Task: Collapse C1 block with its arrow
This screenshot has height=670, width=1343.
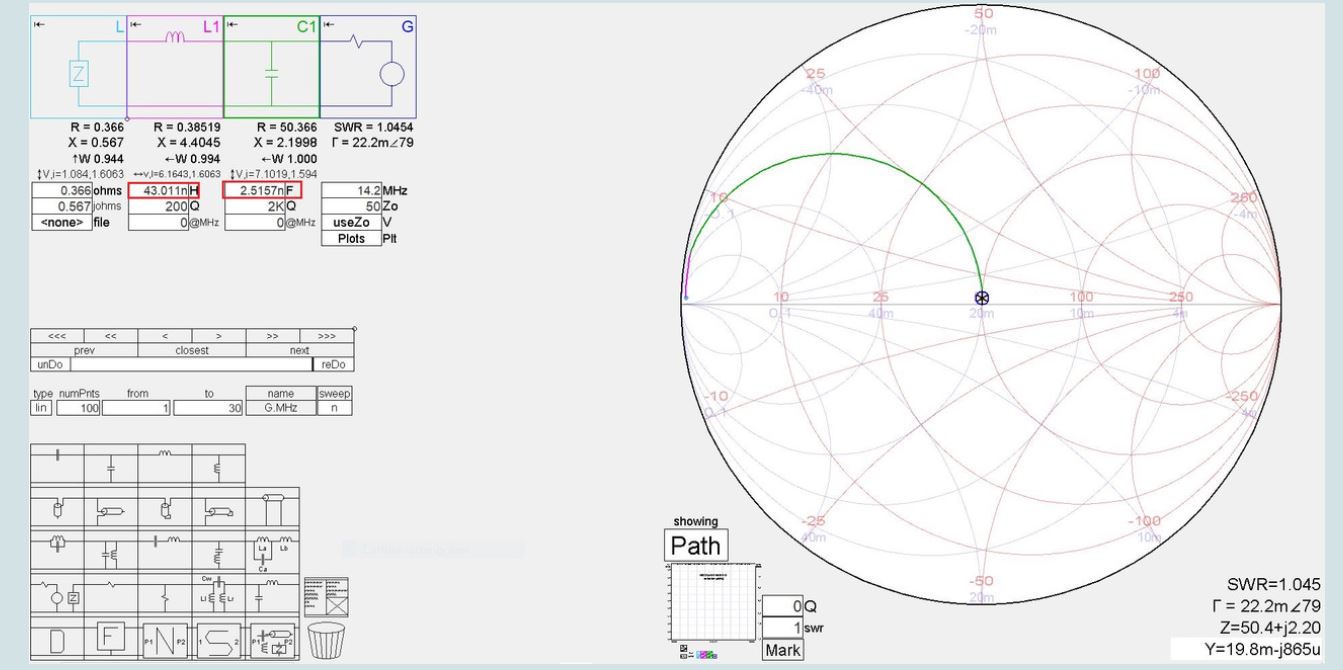Action: [x=231, y=26]
